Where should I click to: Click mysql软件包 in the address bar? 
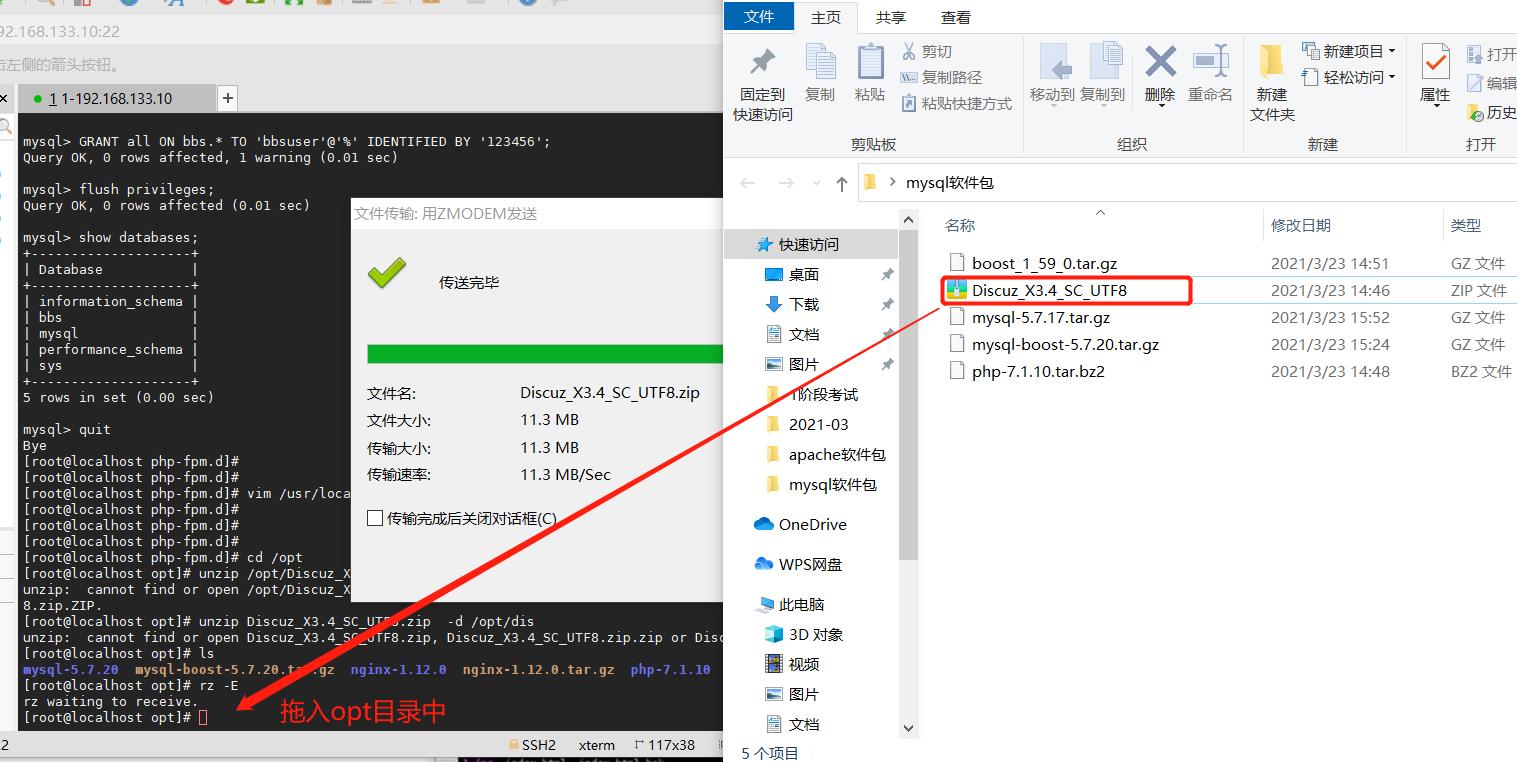[x=949, y=183]
